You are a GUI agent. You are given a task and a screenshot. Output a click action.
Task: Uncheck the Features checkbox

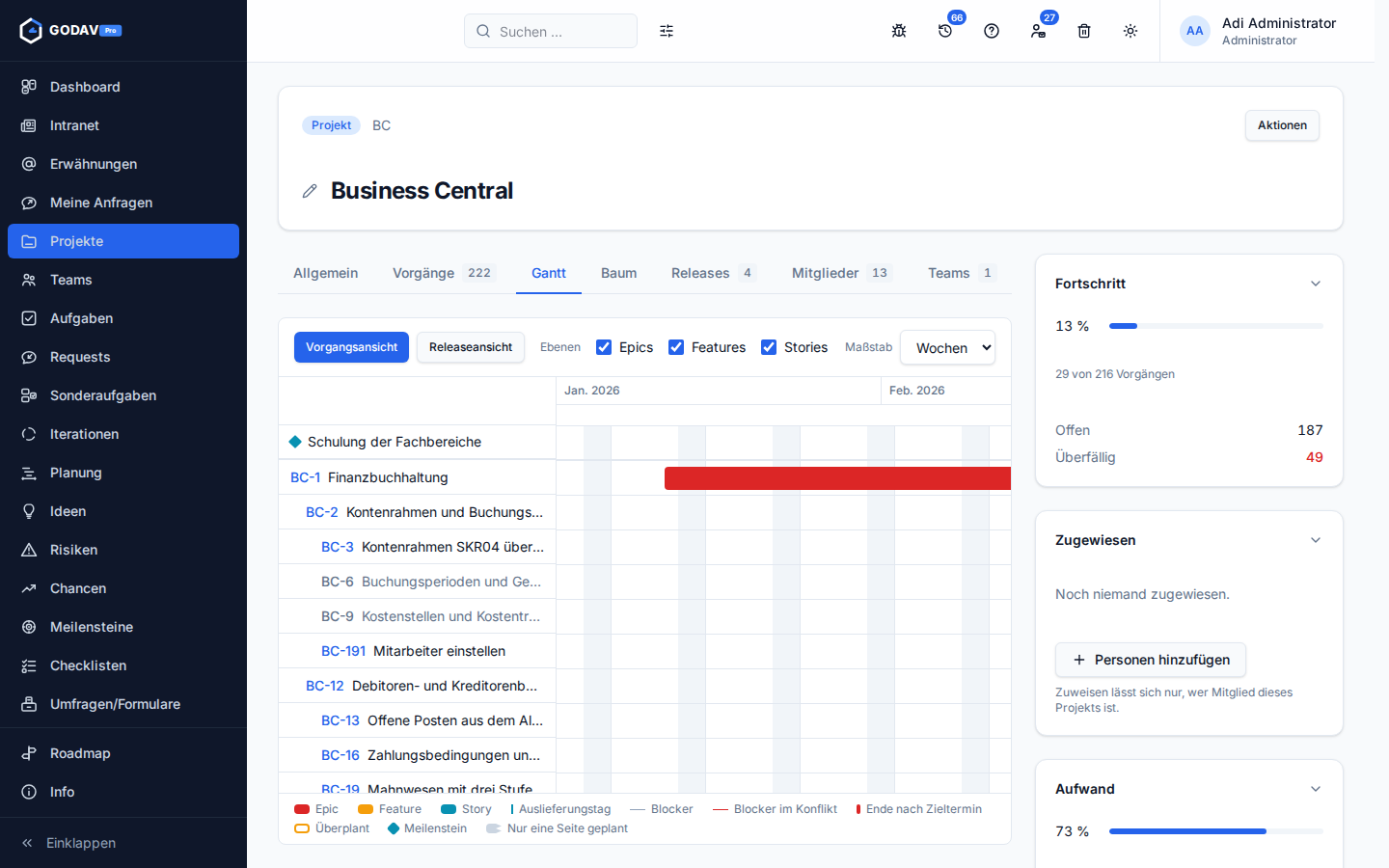(676, 347)
